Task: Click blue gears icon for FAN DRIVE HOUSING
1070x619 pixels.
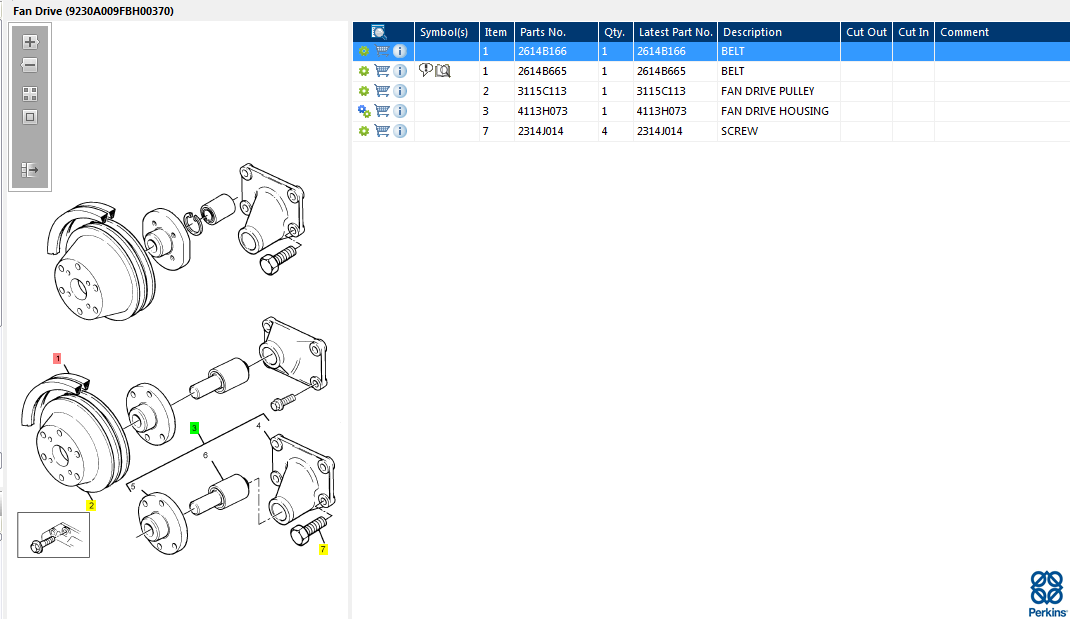Action: [364, 111]
